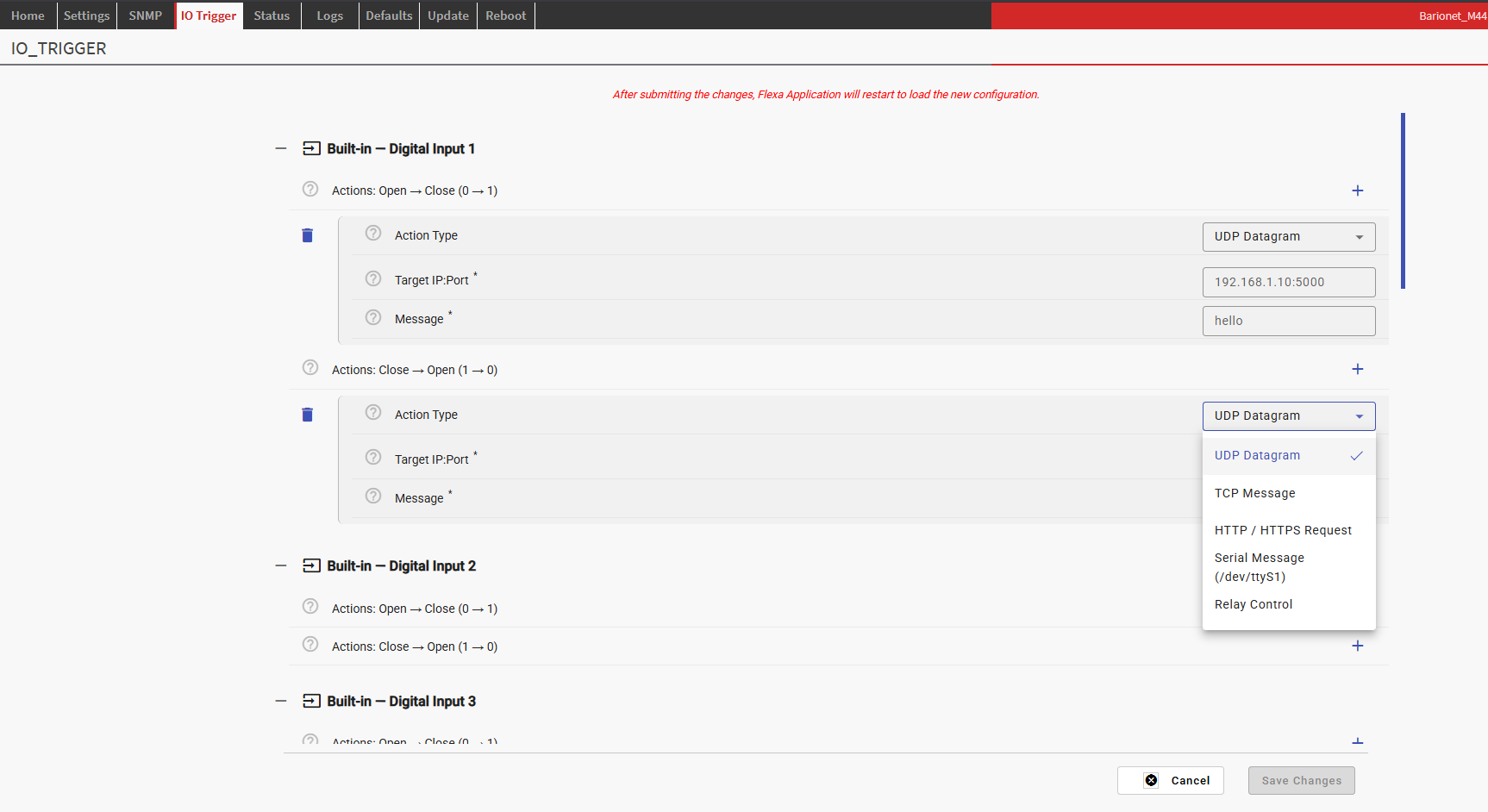1488x812 pixels.
Task: Open the Logs tab
Action: coord(329,16)
